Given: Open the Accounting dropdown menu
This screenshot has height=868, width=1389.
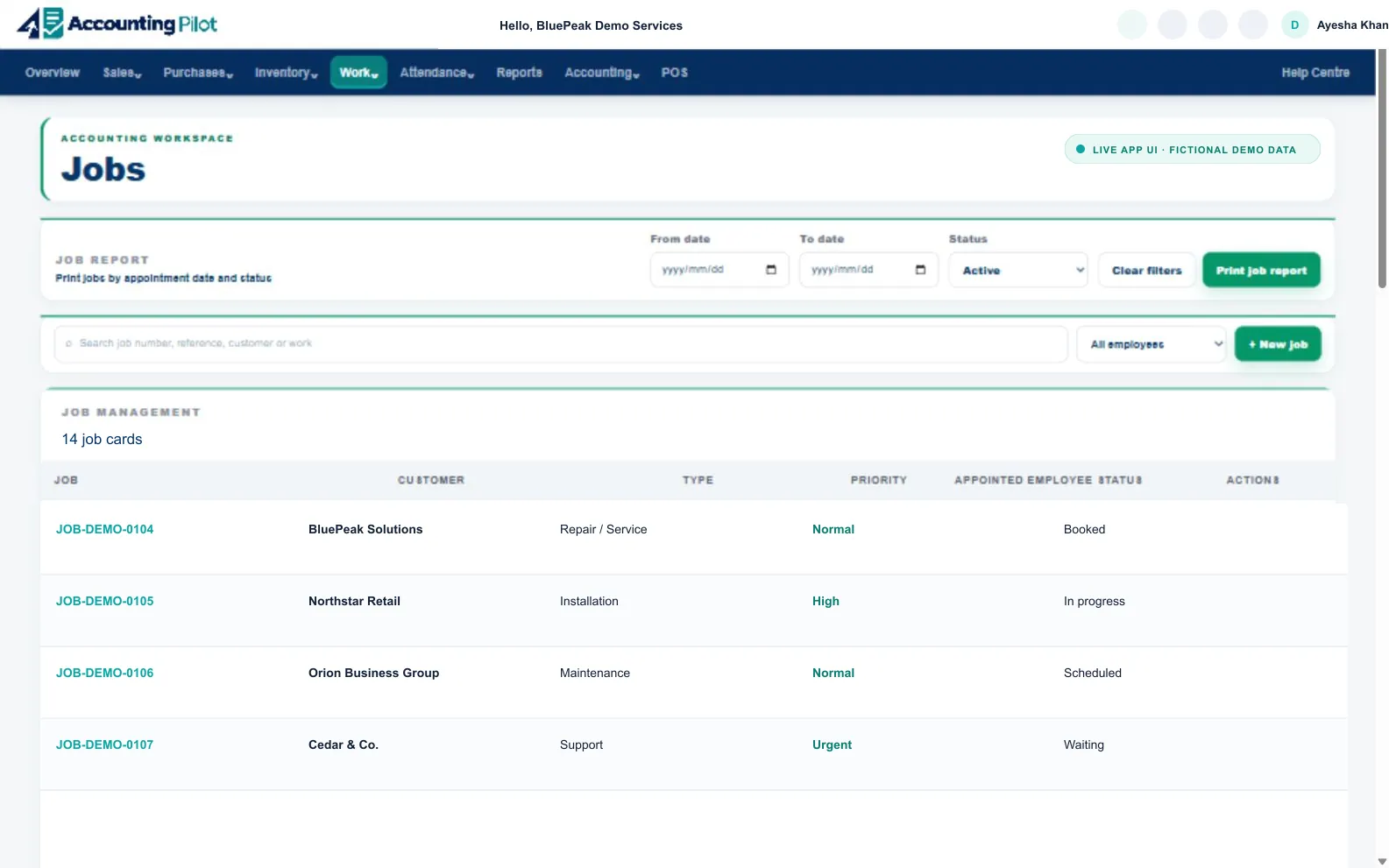Looking at the screenshot, I should pyautogui.click(x=602, y=73).
